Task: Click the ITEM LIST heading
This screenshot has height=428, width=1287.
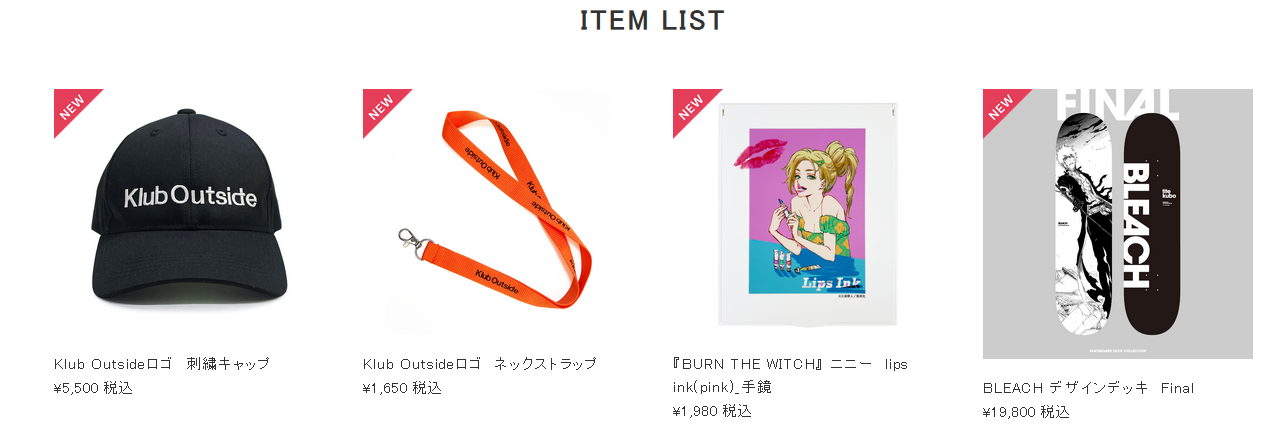Action: point(652,20)
